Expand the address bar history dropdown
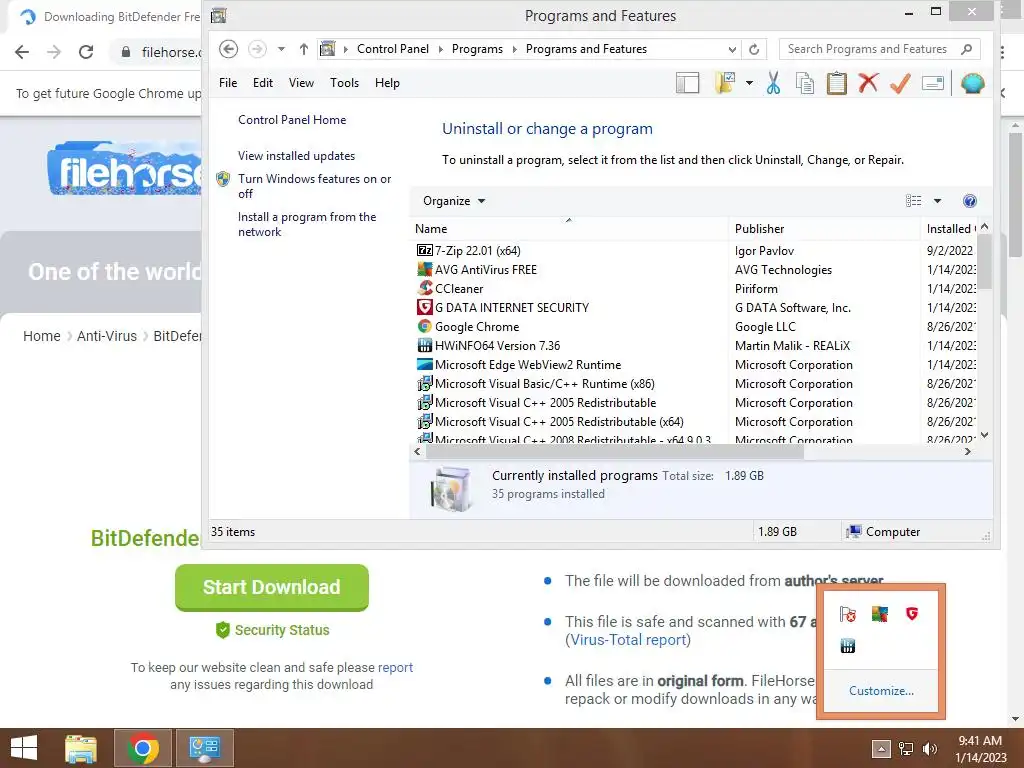This screenshot has width=1024, height=768. click(732, 50)
